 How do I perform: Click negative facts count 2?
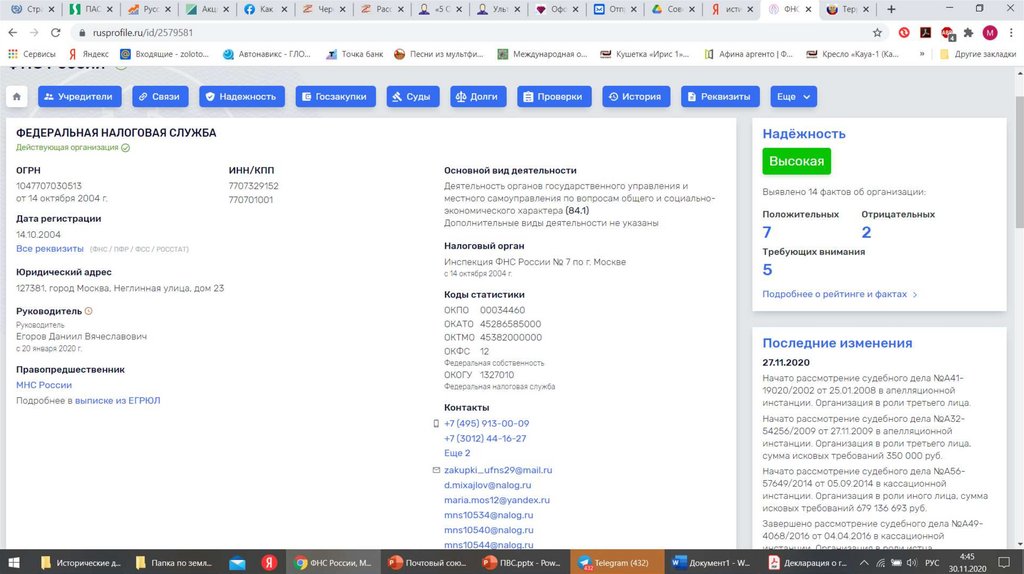pos(867,232)
